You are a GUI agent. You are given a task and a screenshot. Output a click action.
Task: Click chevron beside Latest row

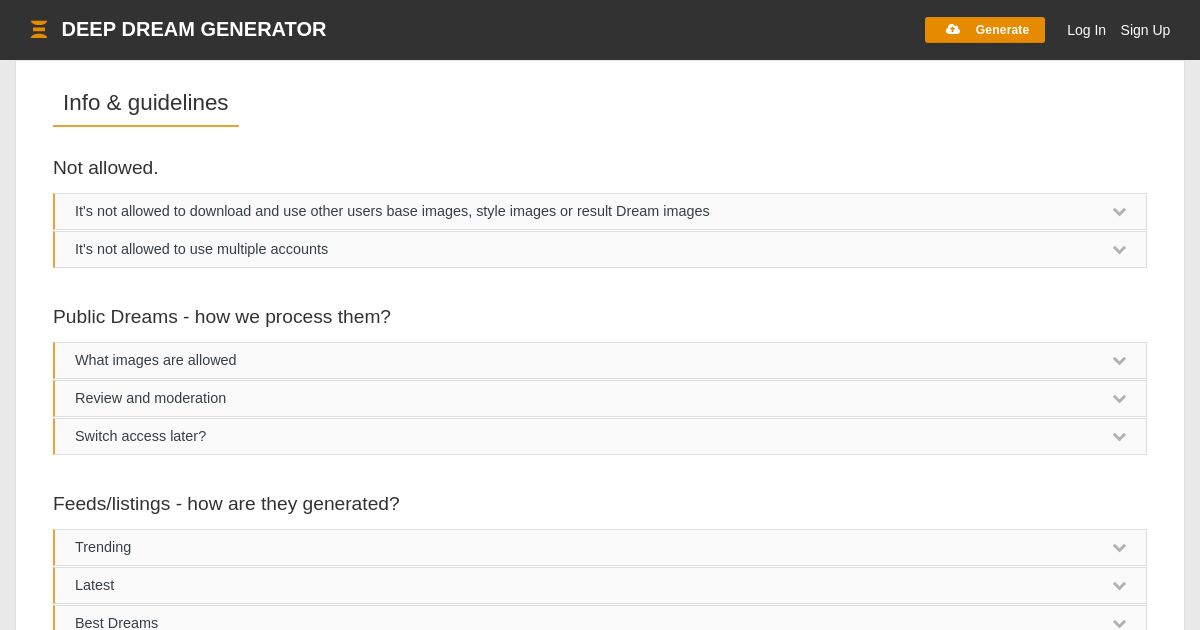[x=1119, y=586]
